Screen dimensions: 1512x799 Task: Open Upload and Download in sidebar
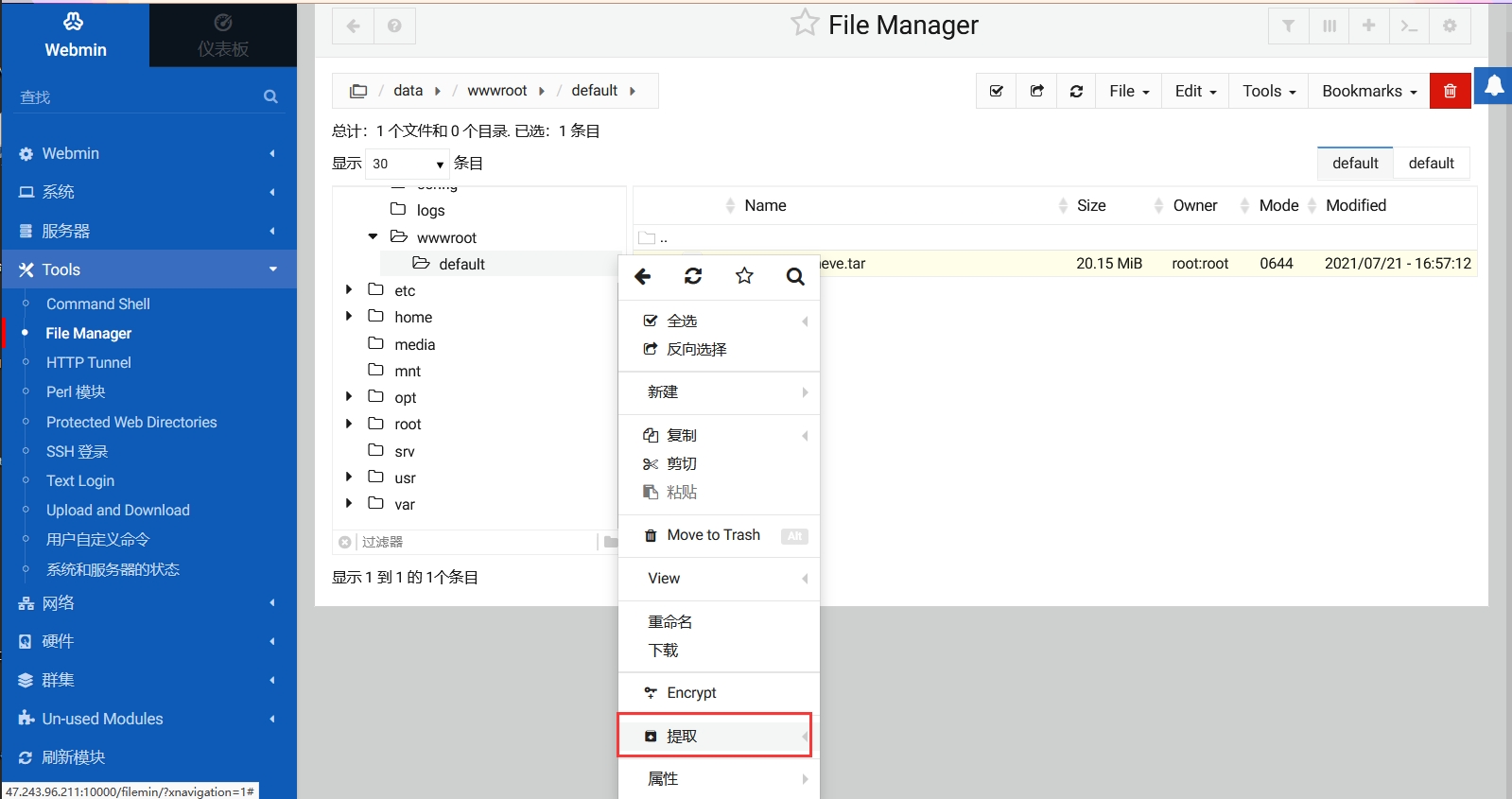point(117,510)
